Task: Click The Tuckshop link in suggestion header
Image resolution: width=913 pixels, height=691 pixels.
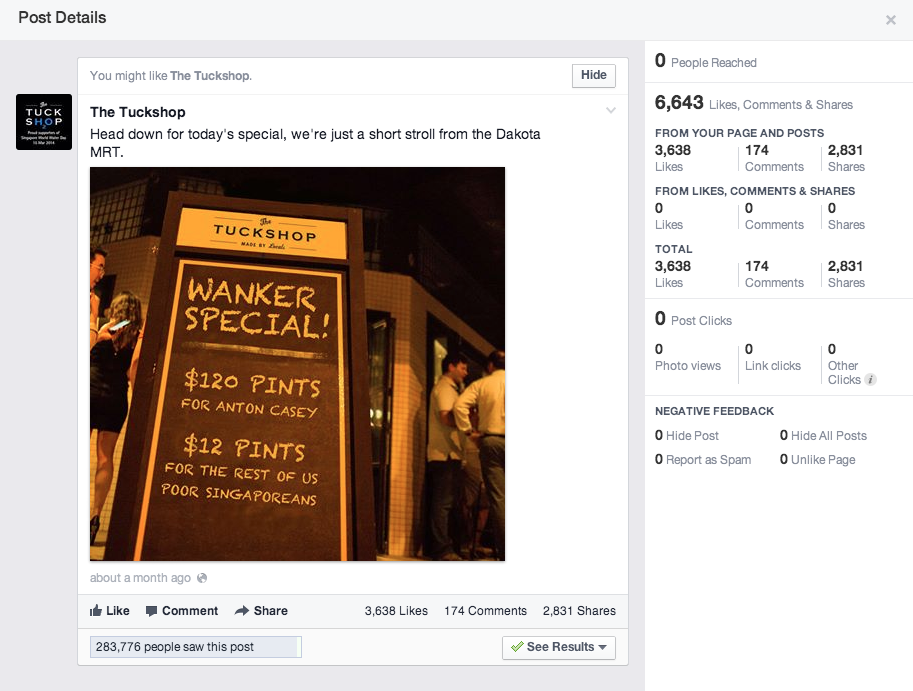Action: [210, 75]
